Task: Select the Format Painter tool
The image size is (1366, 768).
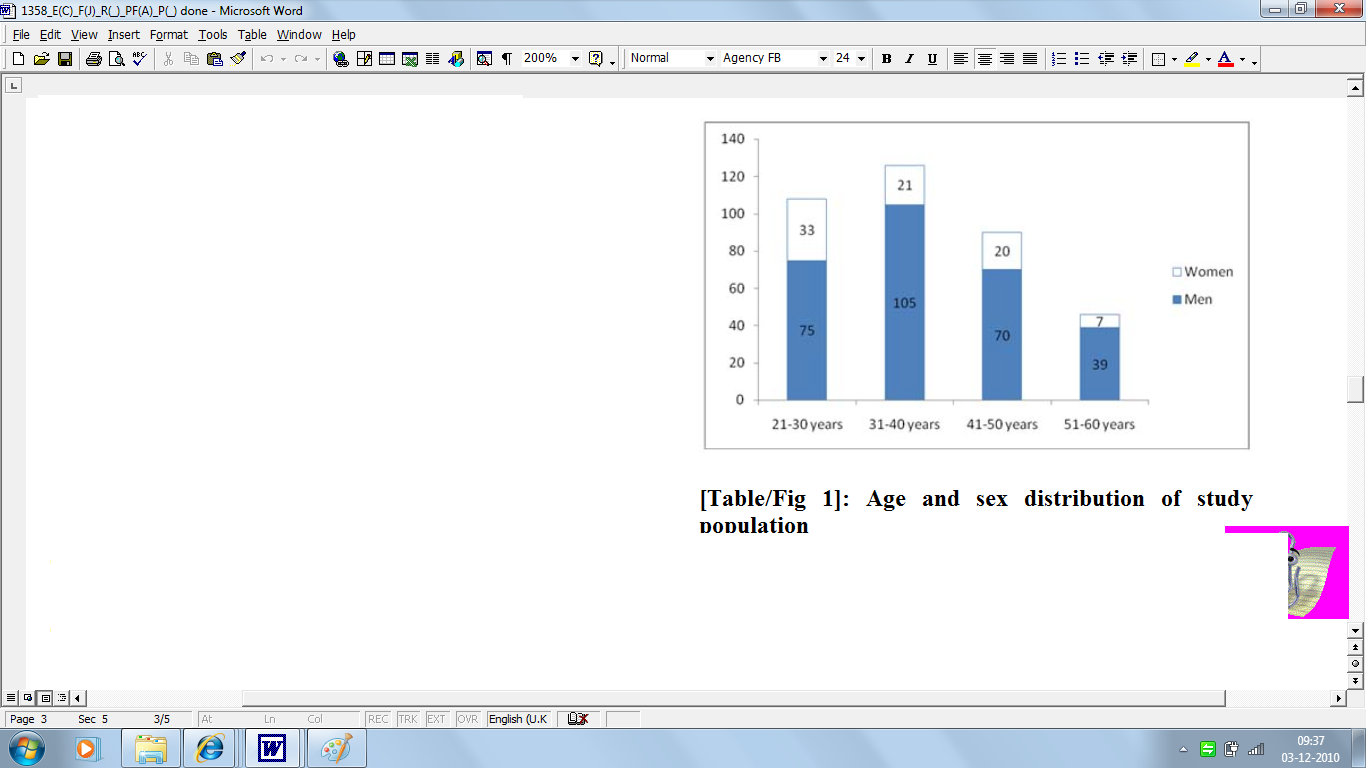Action: [238, 59]
